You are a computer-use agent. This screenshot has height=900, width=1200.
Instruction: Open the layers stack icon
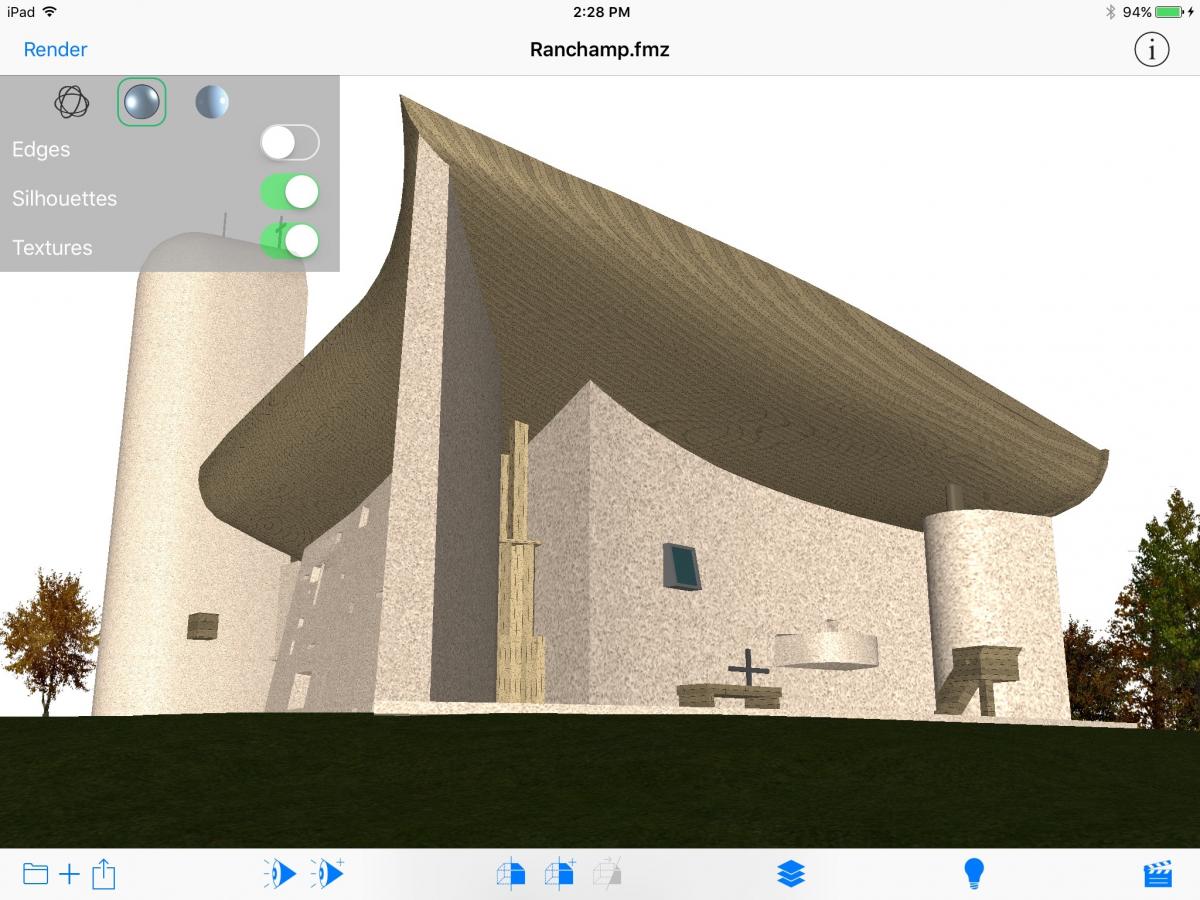click(791, 874)
